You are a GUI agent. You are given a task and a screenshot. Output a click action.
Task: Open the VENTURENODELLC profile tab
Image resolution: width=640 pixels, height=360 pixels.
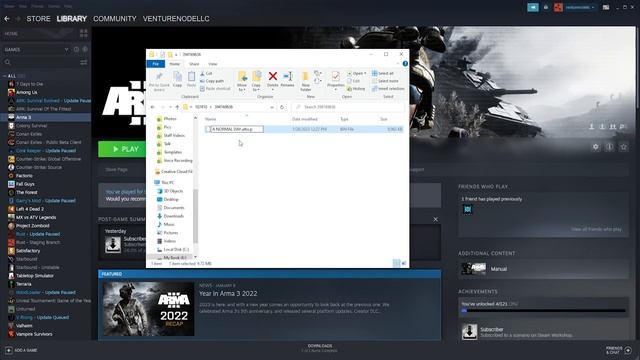click(x=176, y=19)
